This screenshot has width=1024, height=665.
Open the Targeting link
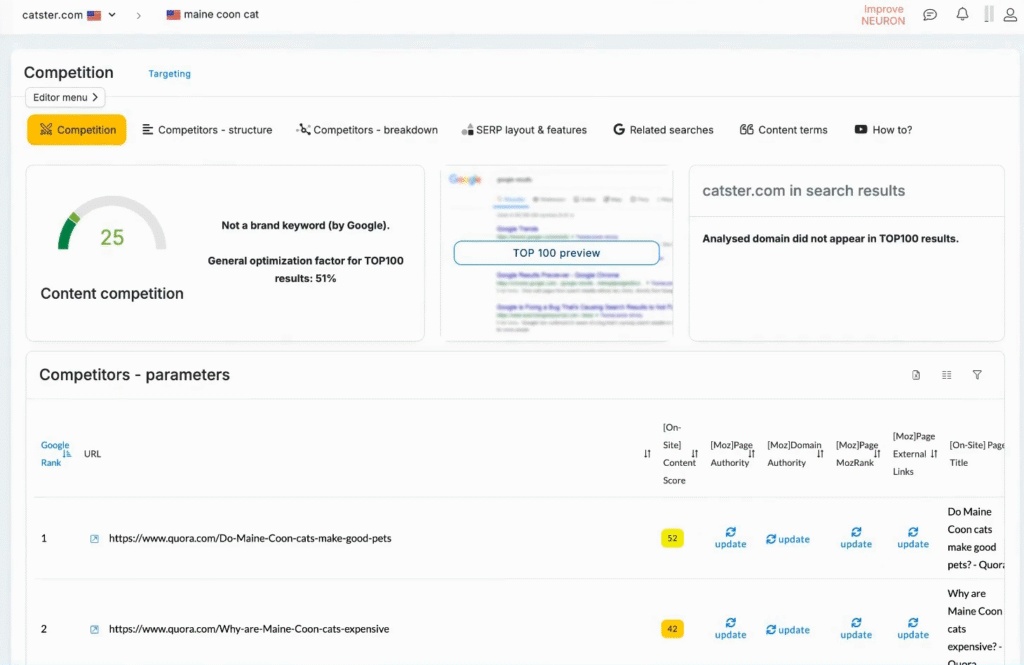[x=169, y=74]
